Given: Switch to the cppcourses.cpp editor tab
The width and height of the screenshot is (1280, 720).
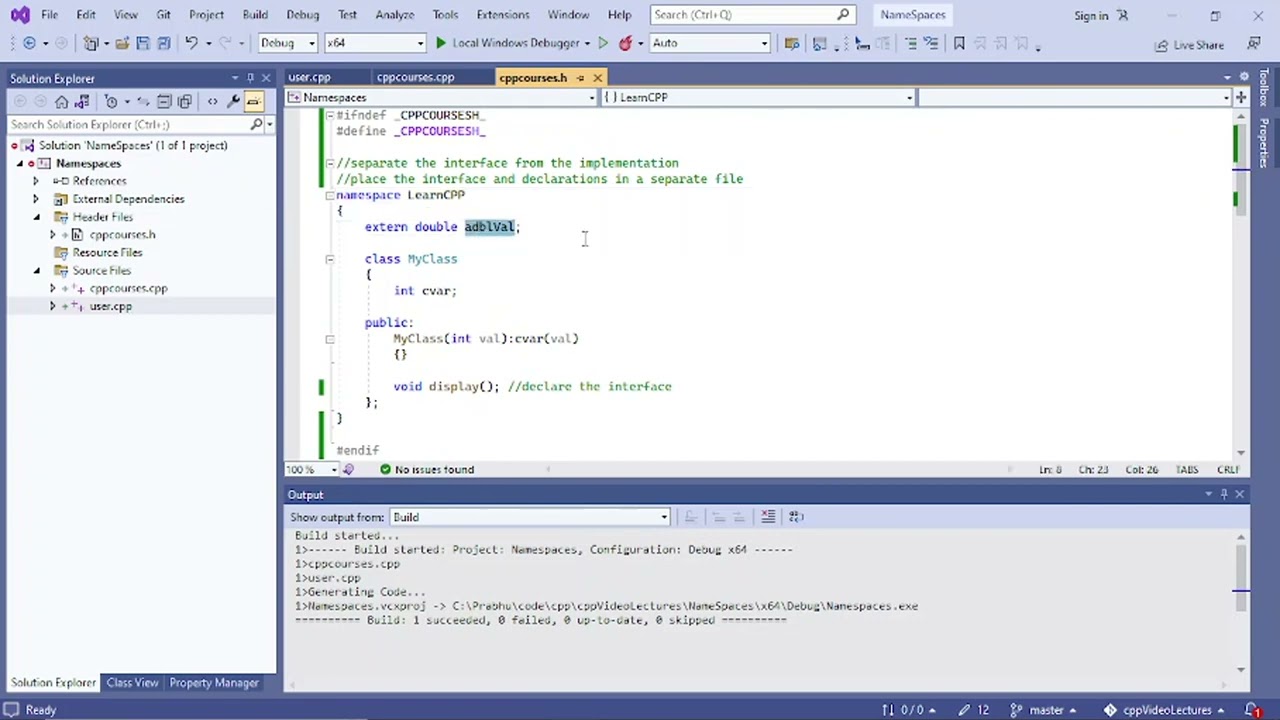Looking at the screenshot, I should click(x=415, y=77).
